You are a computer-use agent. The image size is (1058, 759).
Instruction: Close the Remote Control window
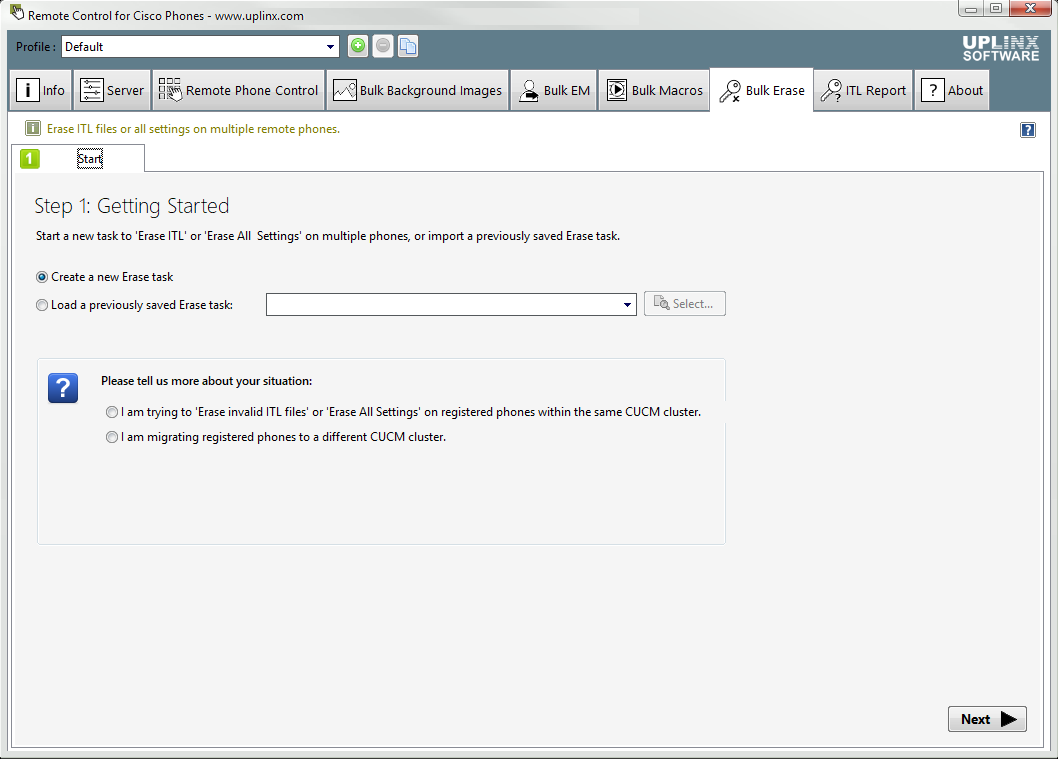(1030, 9)
